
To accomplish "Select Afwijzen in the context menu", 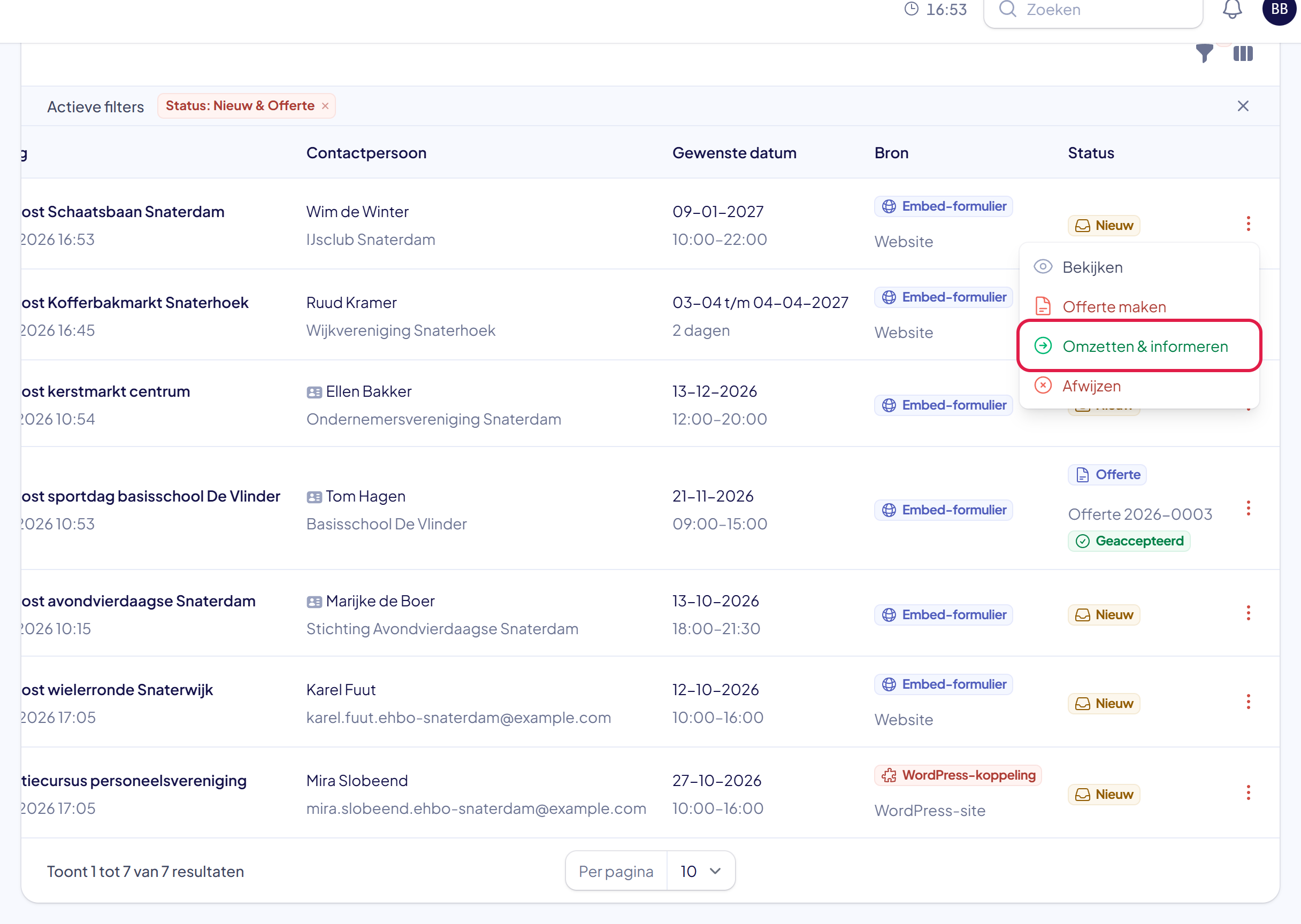I will coord(1139,386).
